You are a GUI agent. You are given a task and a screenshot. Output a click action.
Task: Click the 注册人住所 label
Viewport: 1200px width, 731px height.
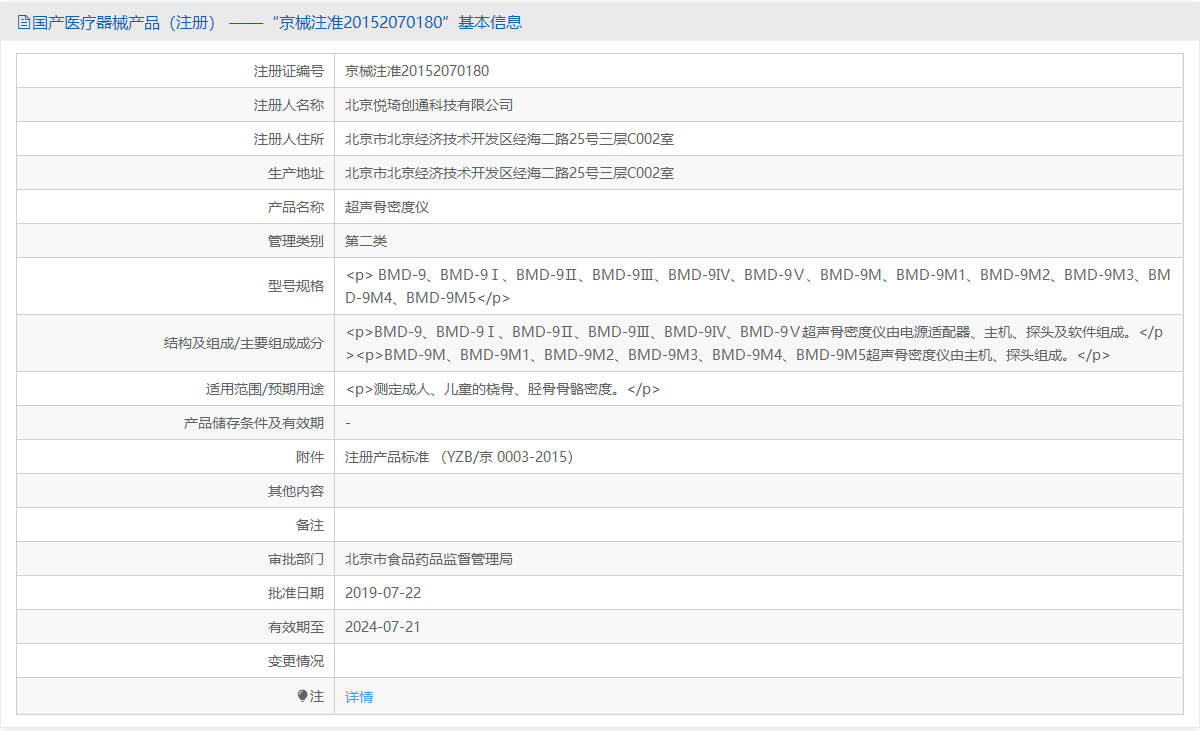tap(289, 139)
